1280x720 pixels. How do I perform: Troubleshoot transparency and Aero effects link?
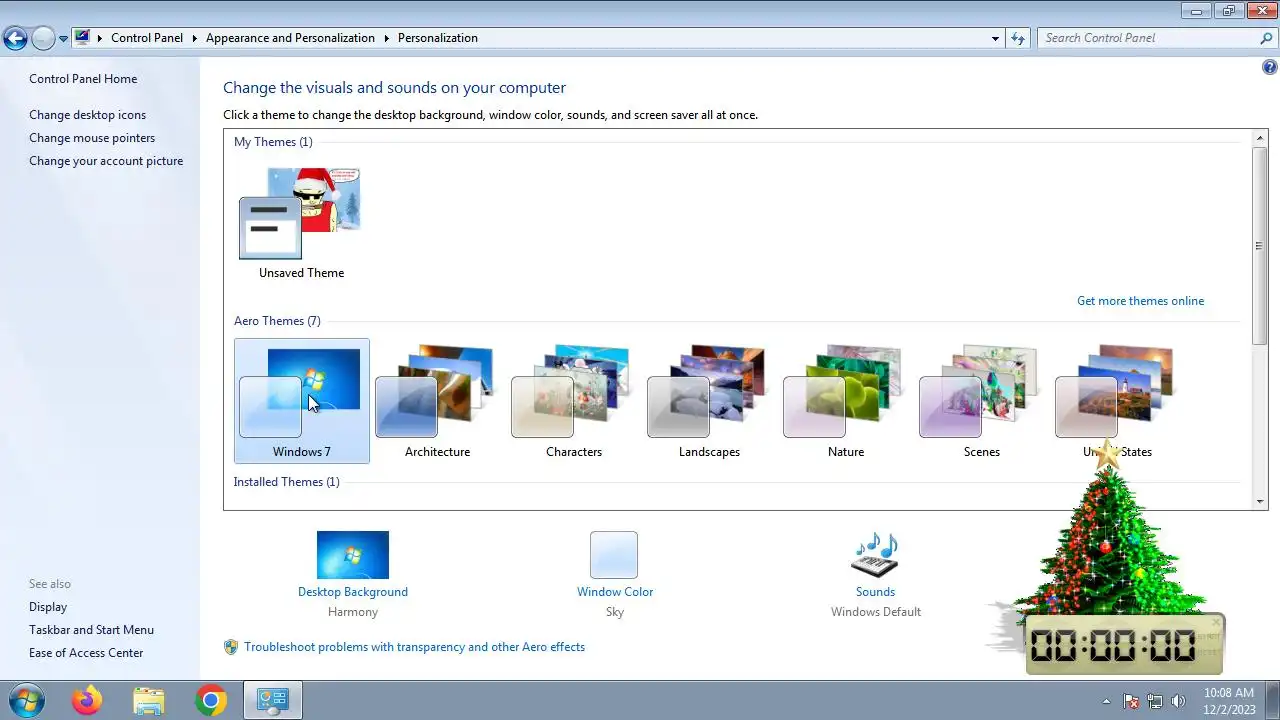[x=414, y=647]
